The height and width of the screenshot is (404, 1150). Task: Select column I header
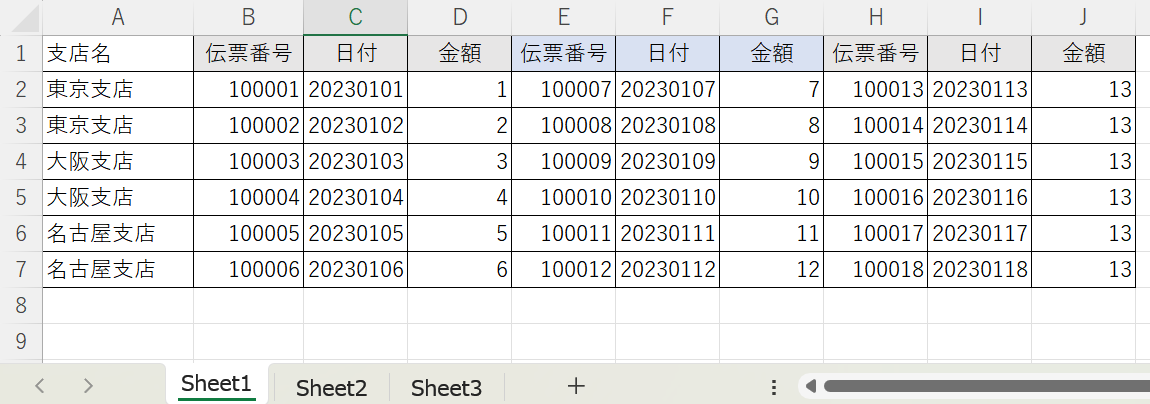[980, 17]
